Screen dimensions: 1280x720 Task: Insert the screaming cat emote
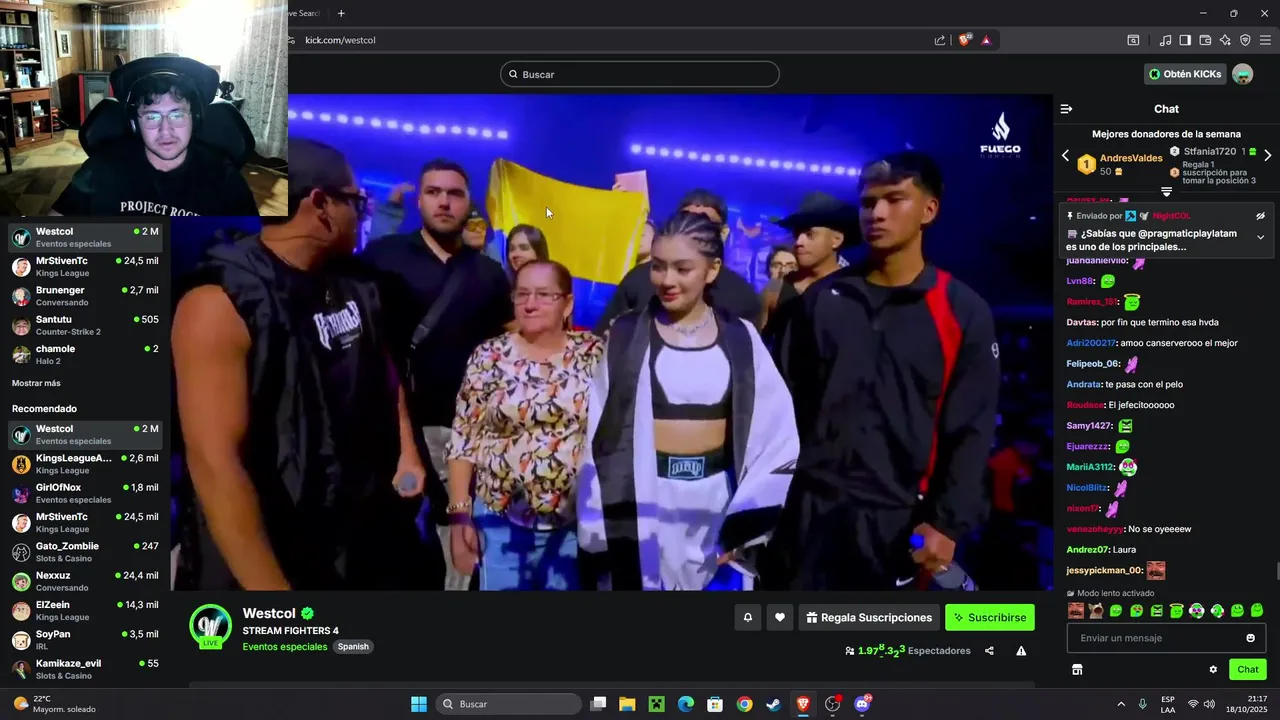click(1096, 610)
